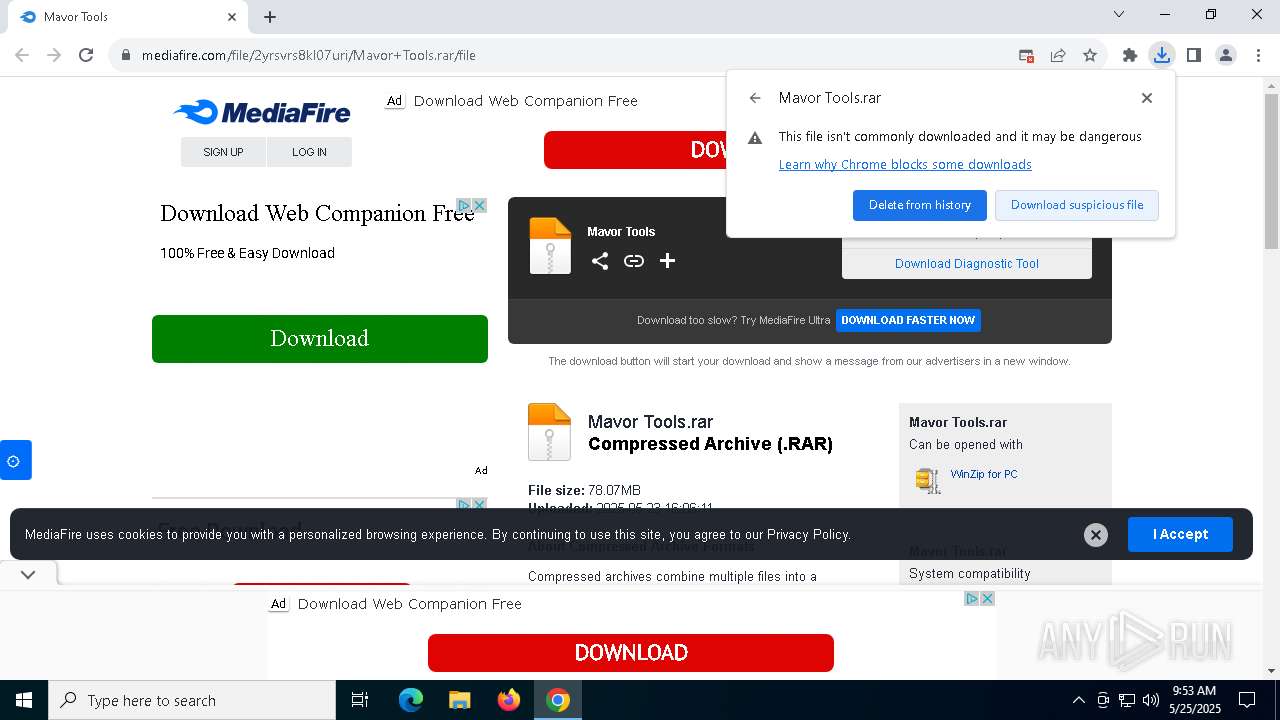
Task: Click DOWNLOAD FASTER NOW button
Action: [x=908, y=320]
